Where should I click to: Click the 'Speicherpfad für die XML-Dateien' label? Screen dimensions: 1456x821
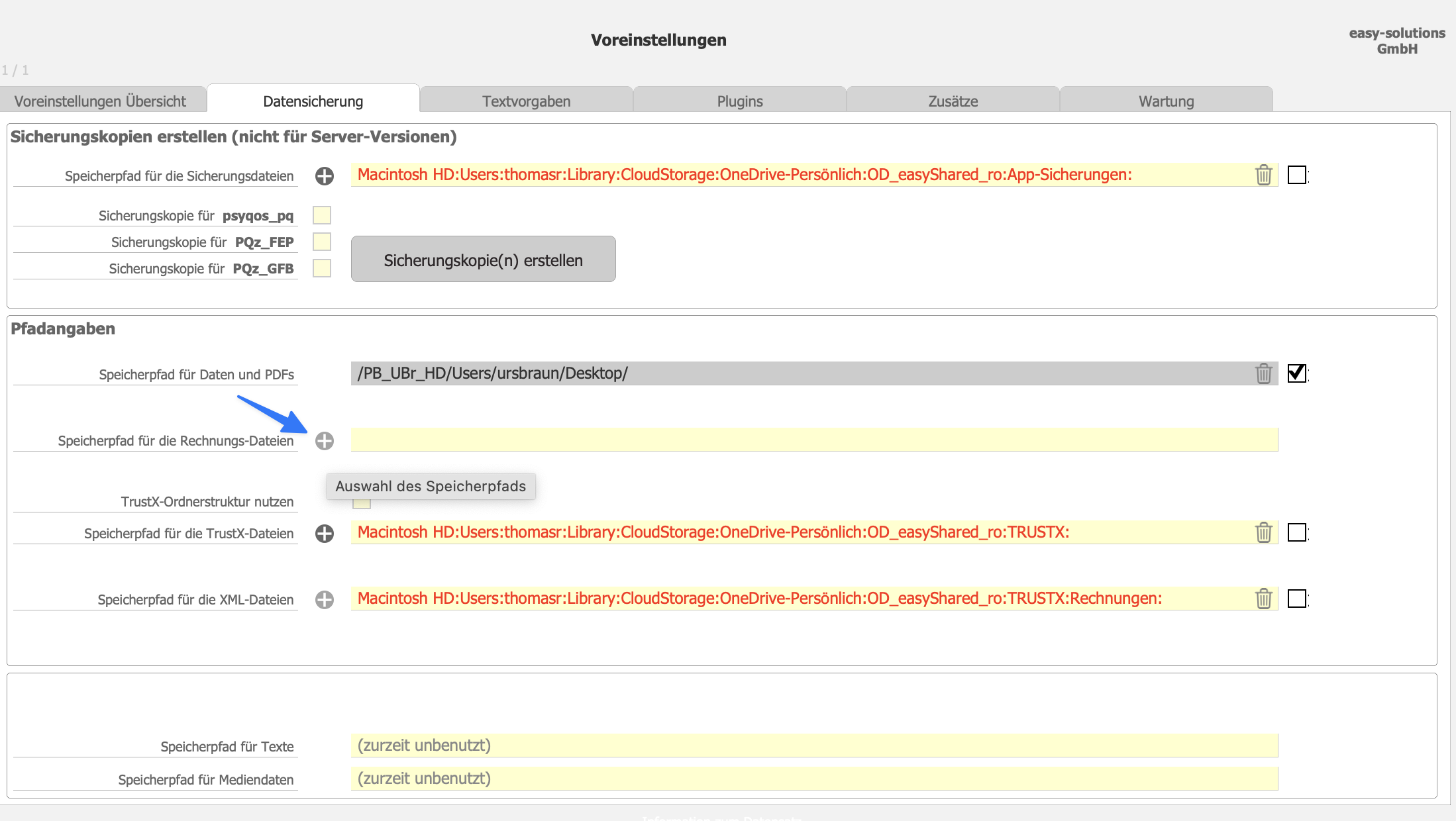(x=195, y=600)
